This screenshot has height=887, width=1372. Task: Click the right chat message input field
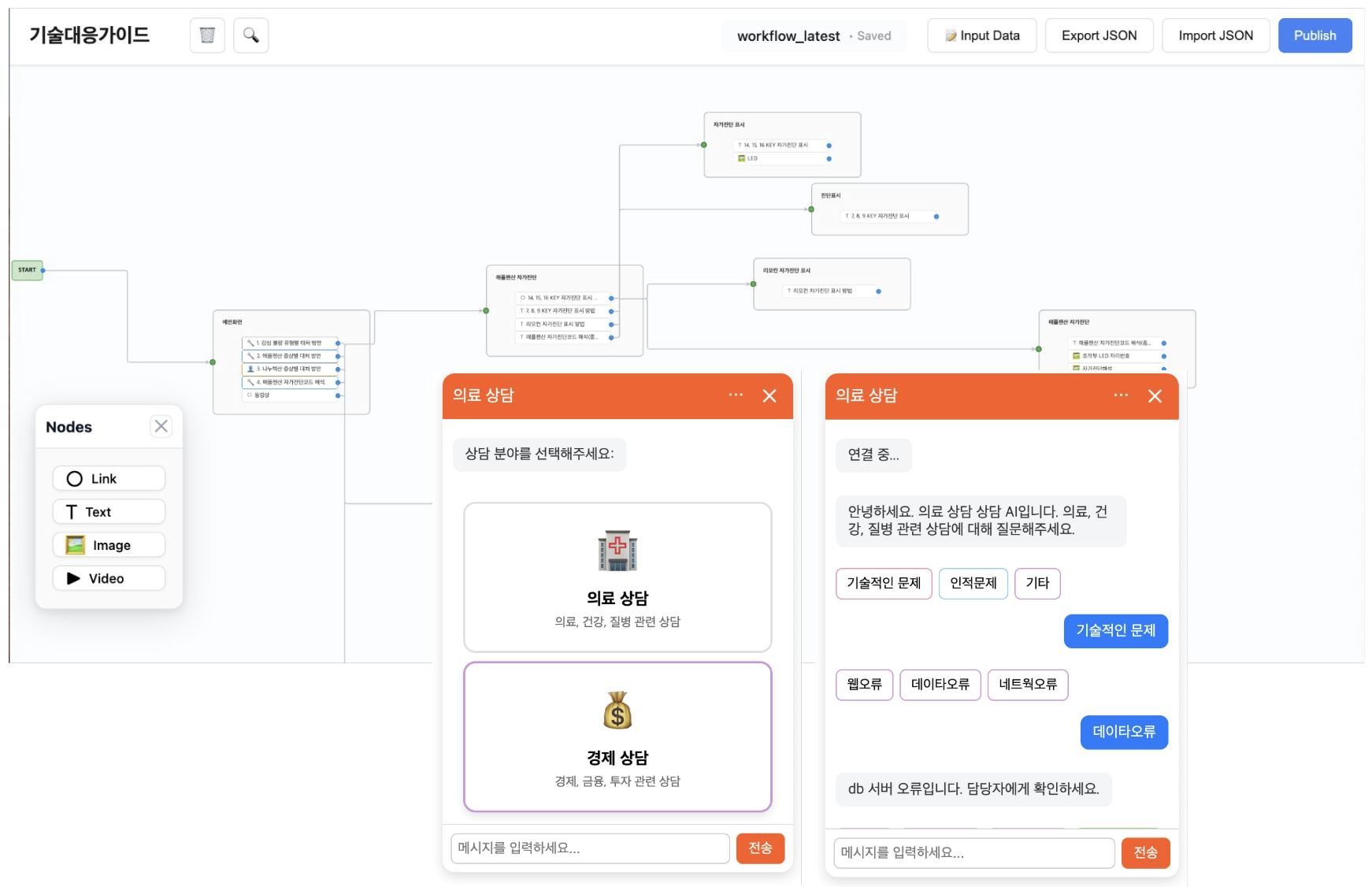tap(973, 853)
